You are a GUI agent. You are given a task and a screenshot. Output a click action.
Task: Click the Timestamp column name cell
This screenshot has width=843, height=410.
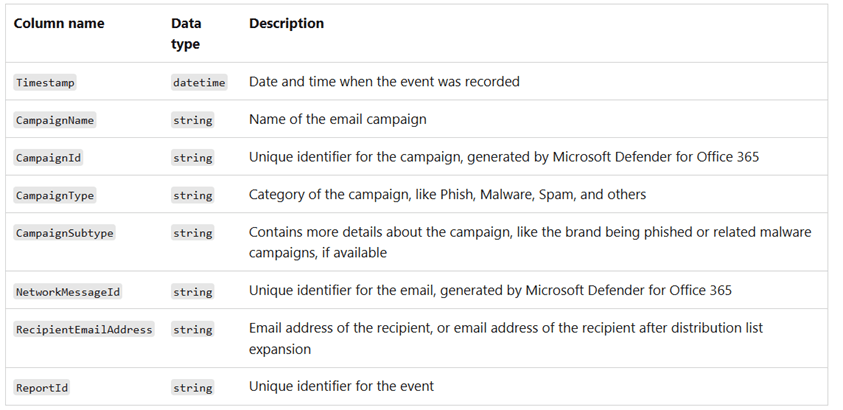(x=45, y=83)
